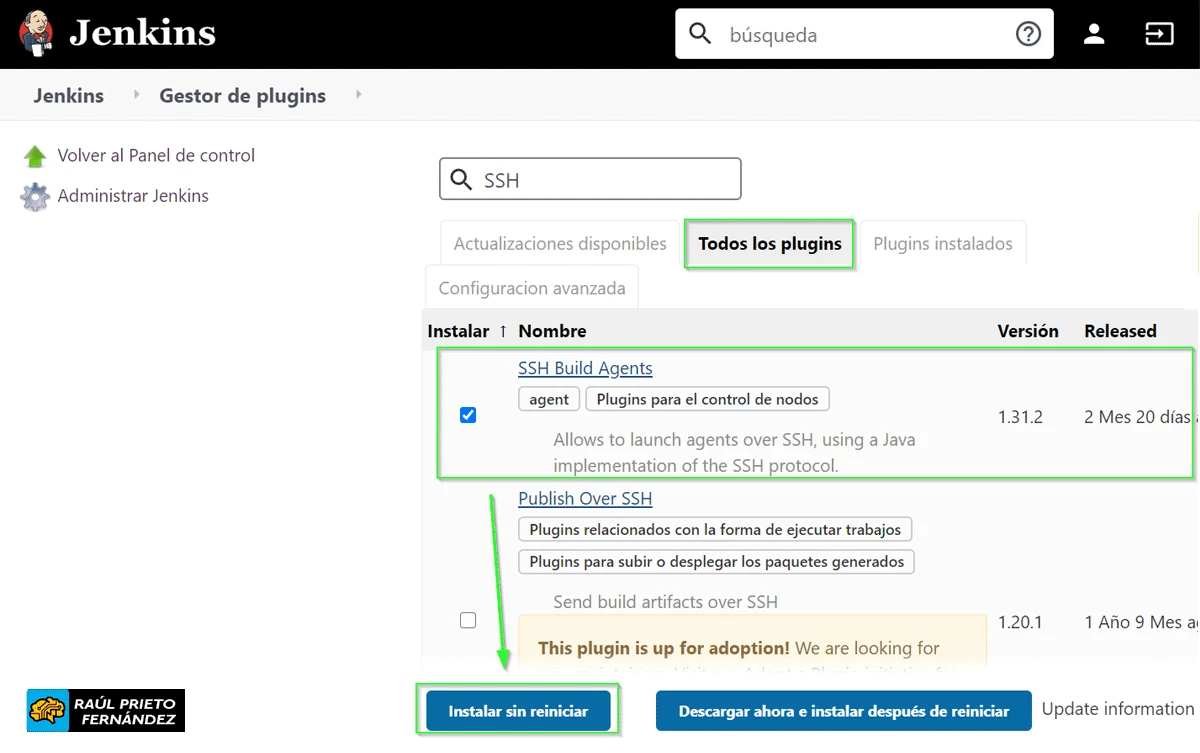Open the SSH Build Agents plugin link
This screenshot has height=753, width=1200.
(585, 368)
